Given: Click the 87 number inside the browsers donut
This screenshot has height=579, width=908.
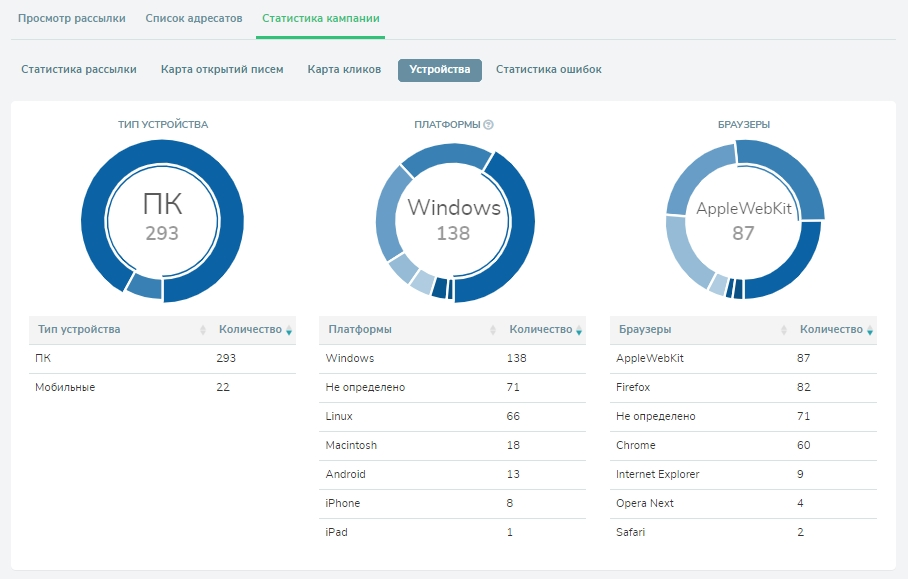Looking at the screenshot, I should 744,233.
